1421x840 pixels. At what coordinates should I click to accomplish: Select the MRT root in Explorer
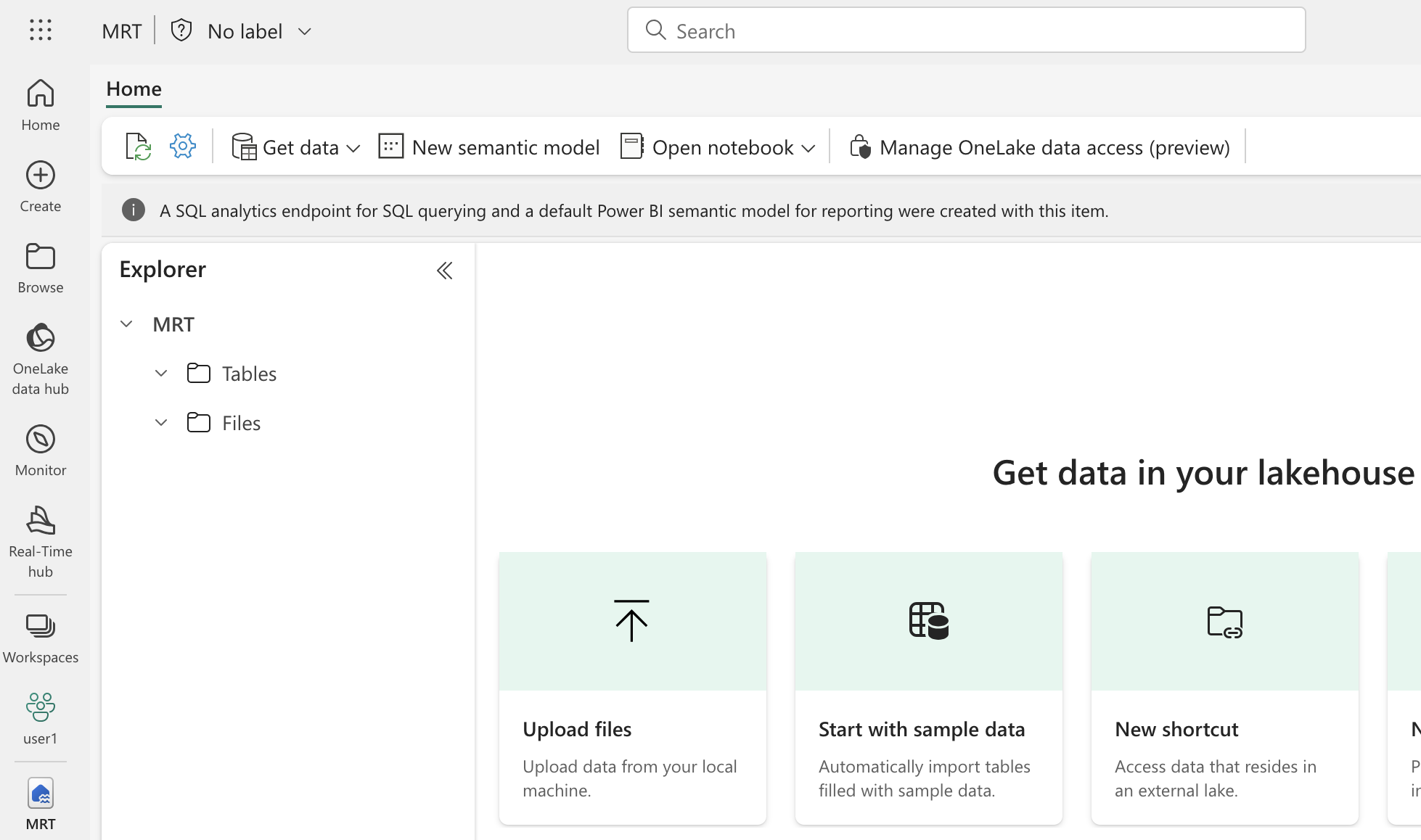coord(173,324)
